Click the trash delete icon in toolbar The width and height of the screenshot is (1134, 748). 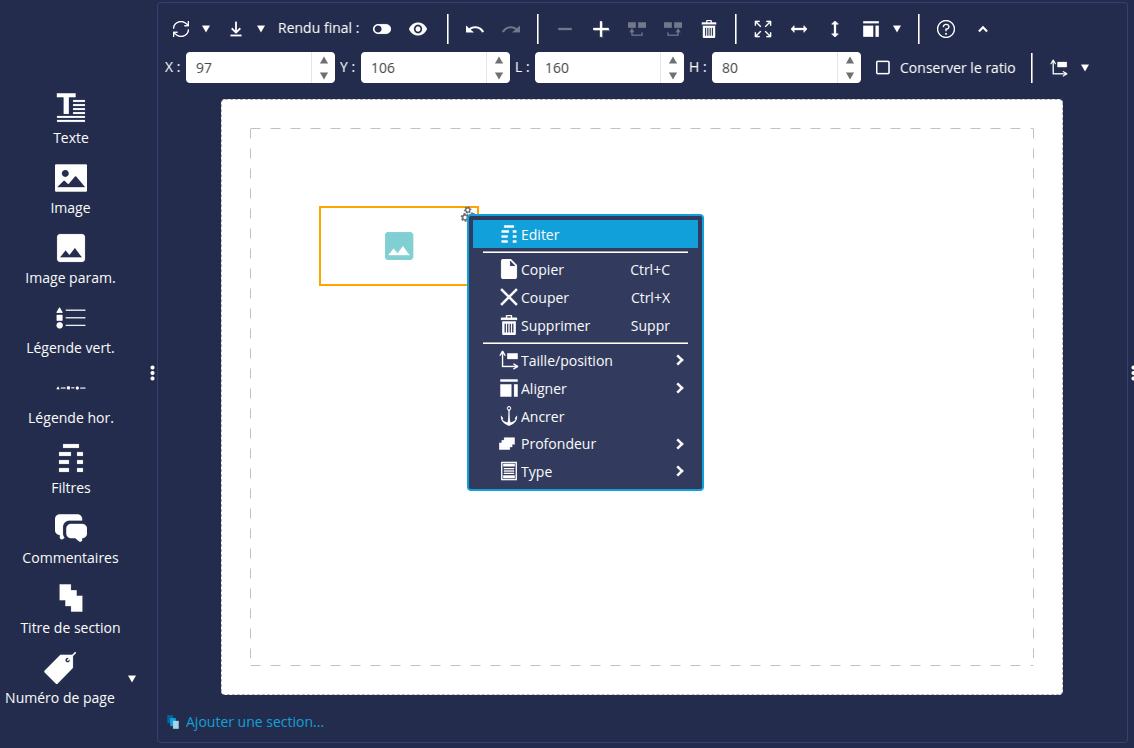(x=709, y=29)
